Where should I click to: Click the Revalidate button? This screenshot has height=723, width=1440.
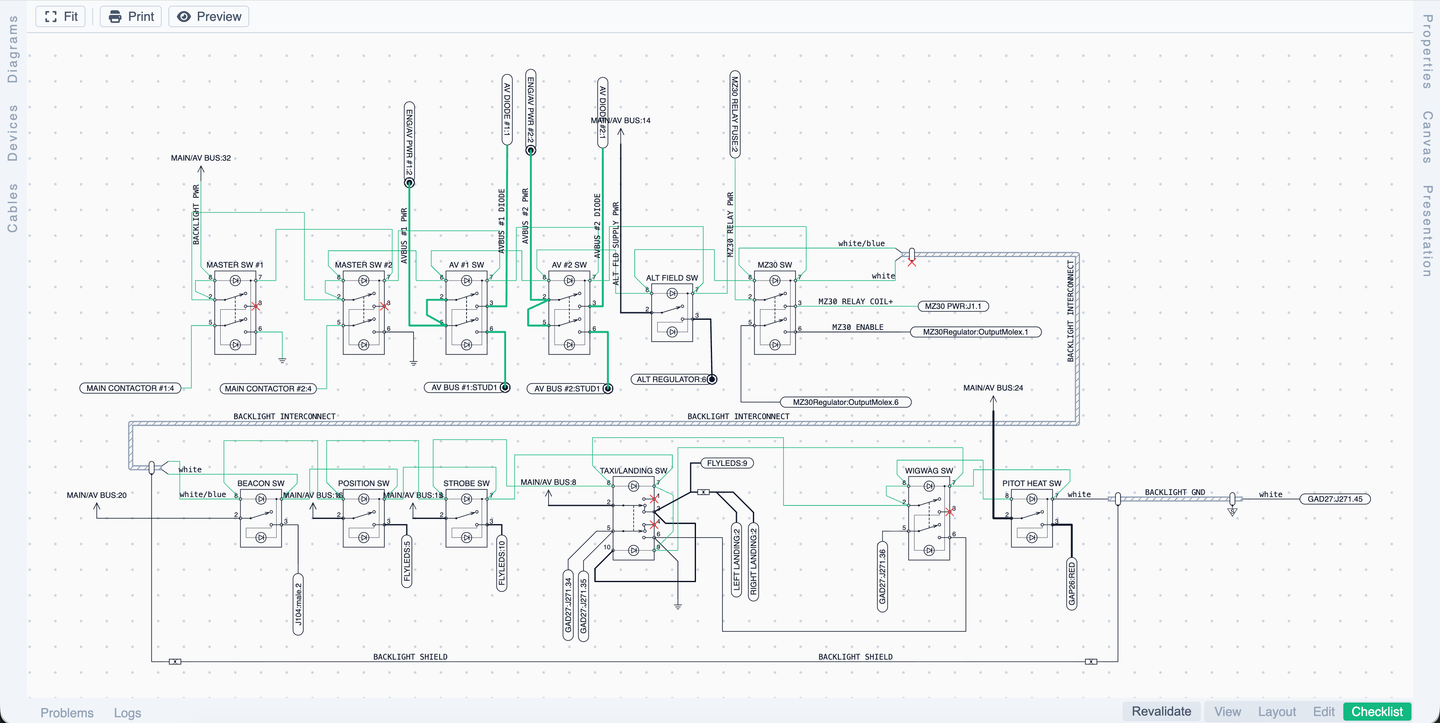tap(1161, 711)
